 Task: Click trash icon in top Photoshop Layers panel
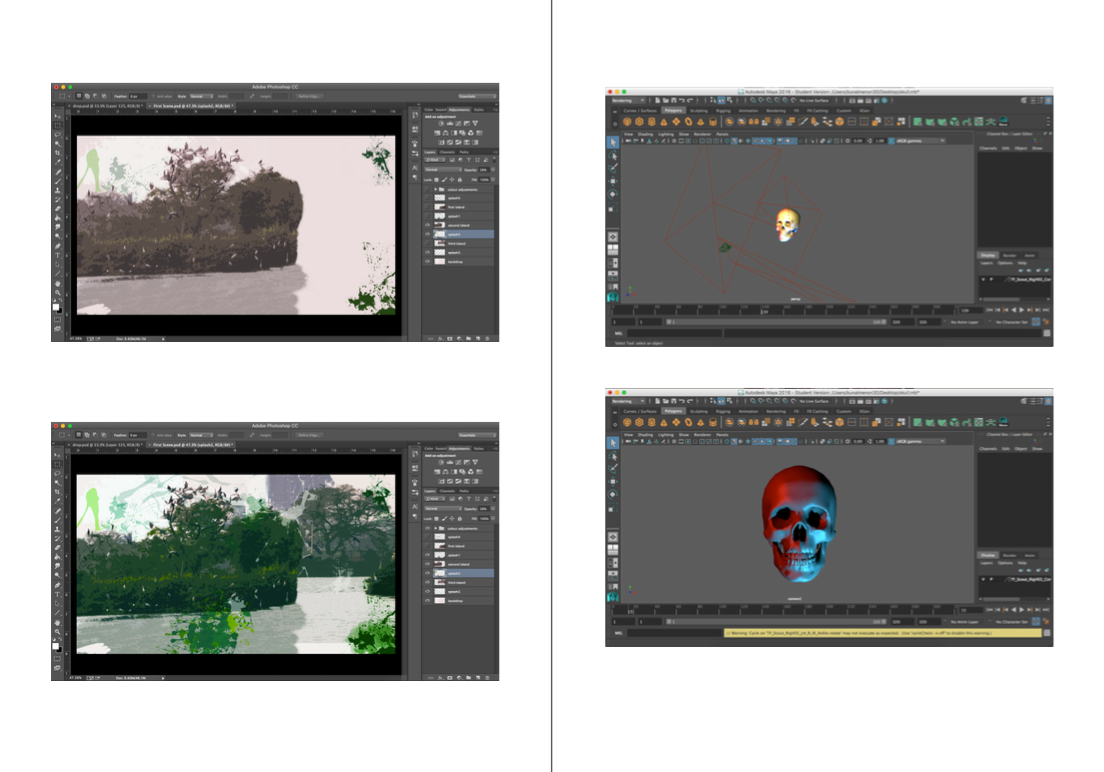[x=487, y=339]
